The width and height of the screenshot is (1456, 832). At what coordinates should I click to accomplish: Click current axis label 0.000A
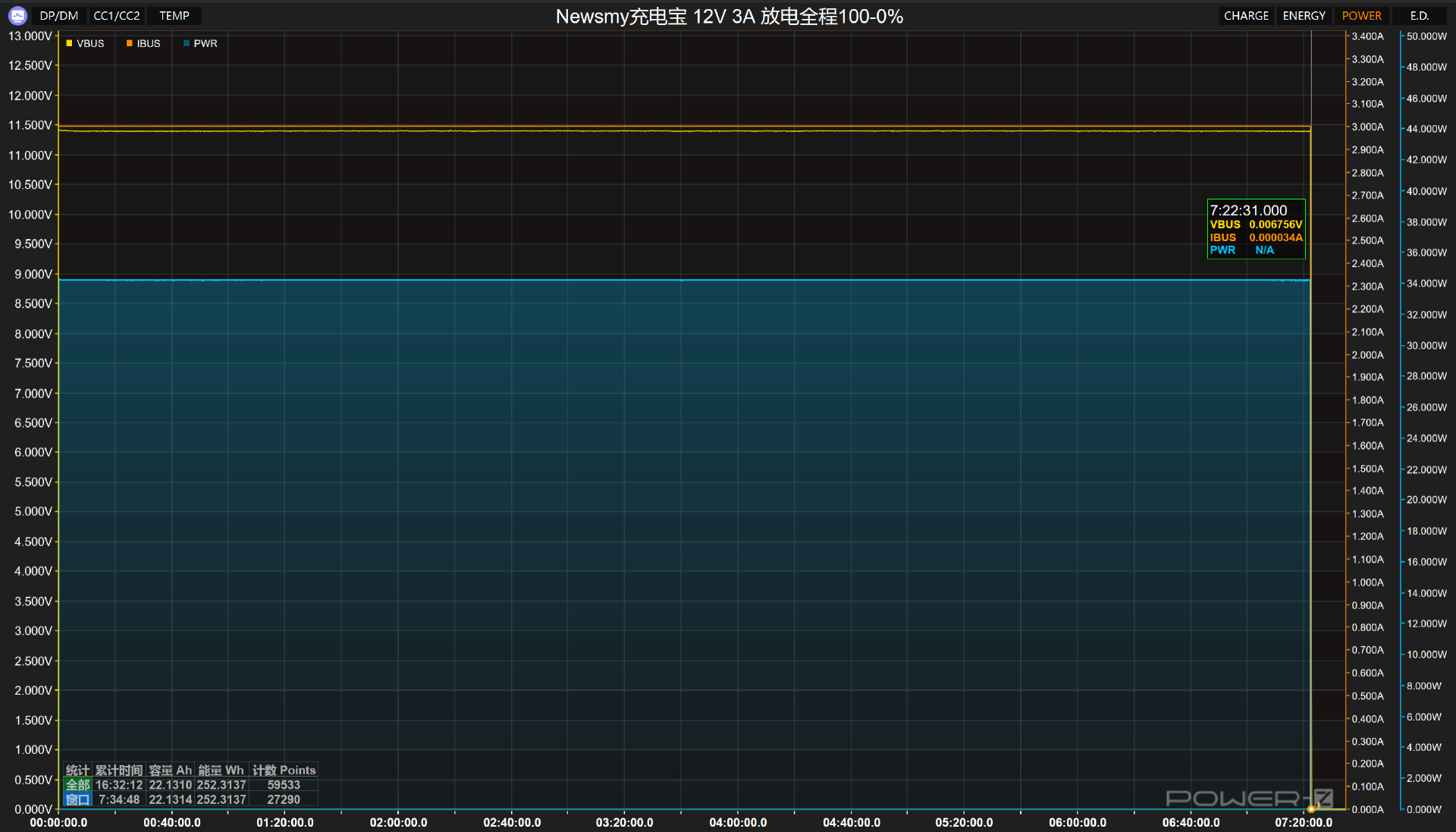click(x=1367, y=809)
